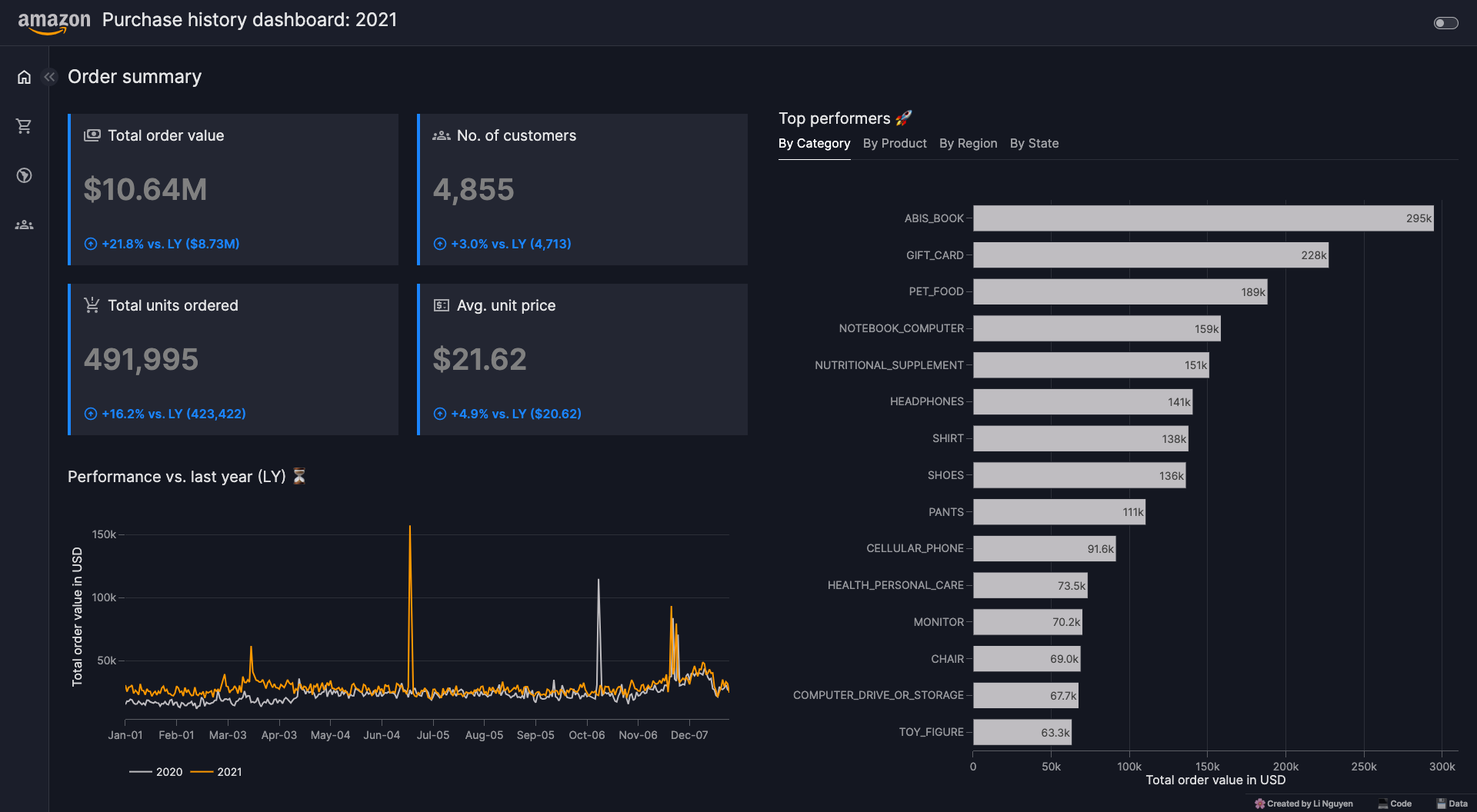Select the PET_FOOD bar
This screenshot has height=812, width=1477.
click(1120, 292)
